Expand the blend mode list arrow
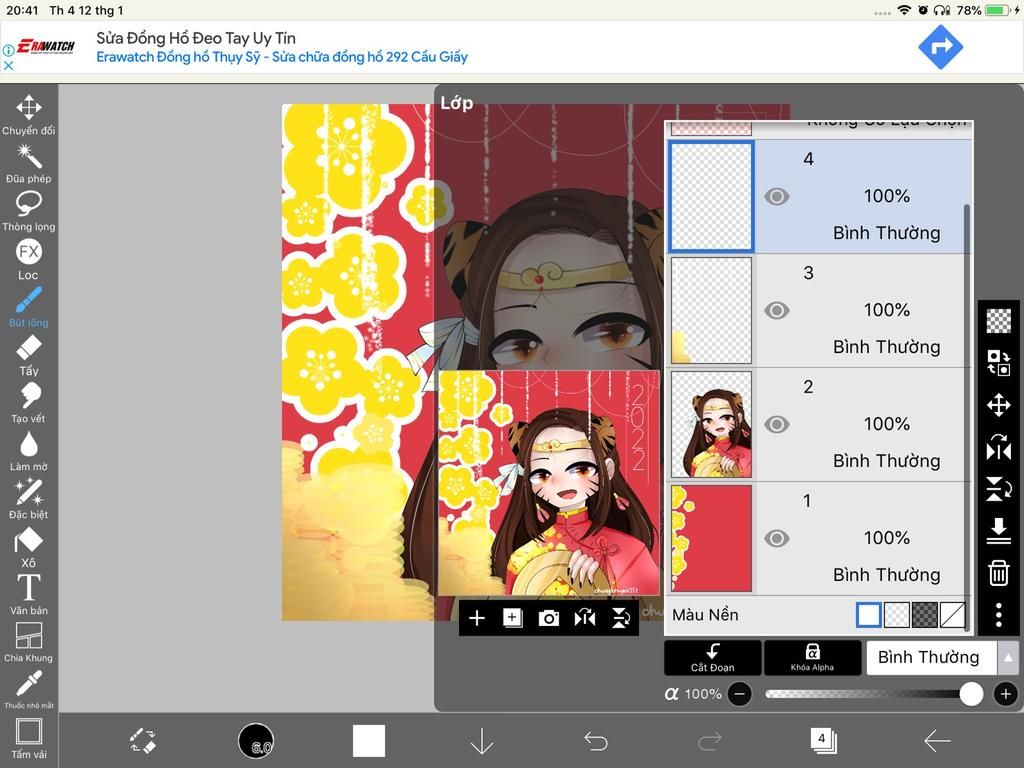The image size is (1024, 768). coord(1008,658)
